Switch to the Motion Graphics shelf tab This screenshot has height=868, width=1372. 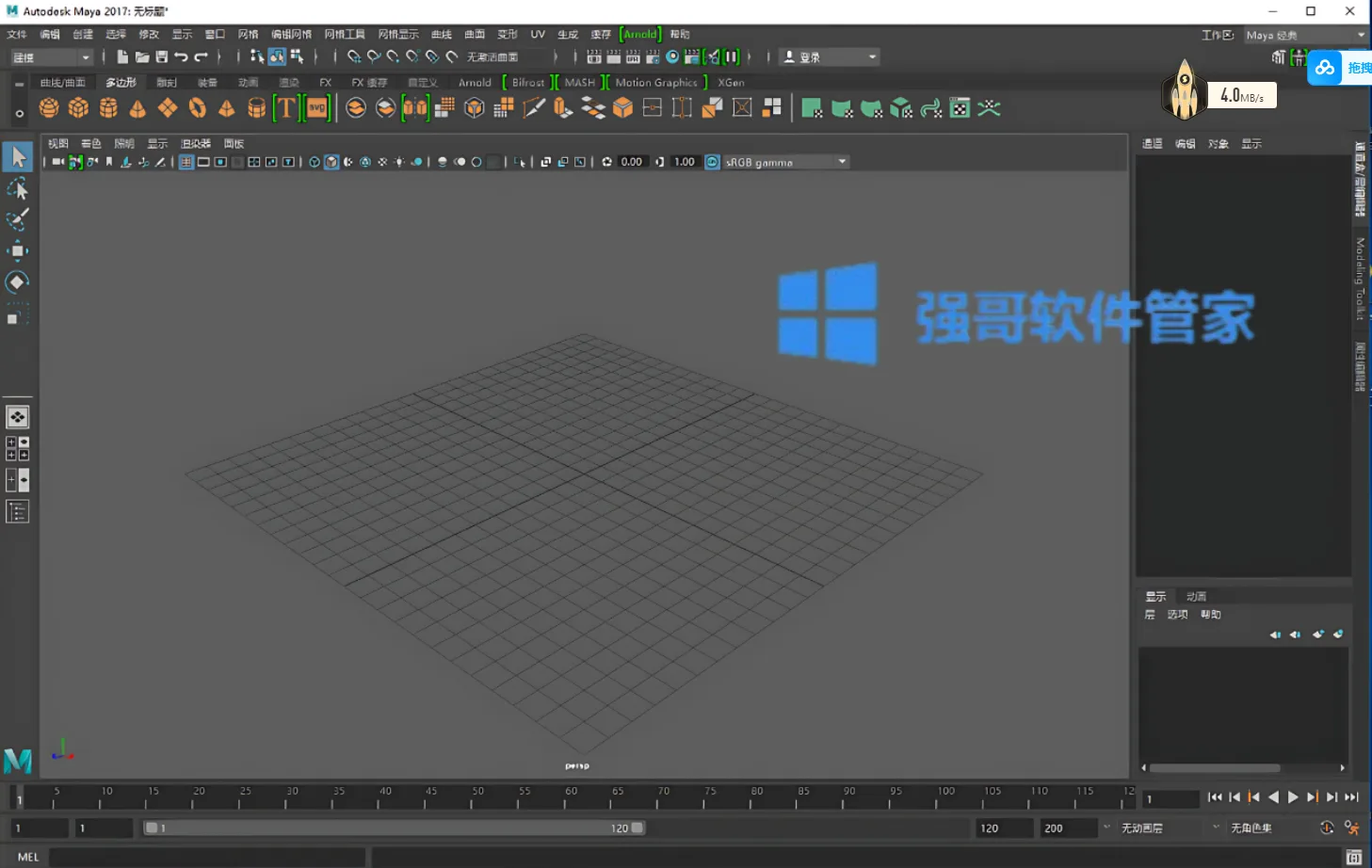[x=656, y=83]
